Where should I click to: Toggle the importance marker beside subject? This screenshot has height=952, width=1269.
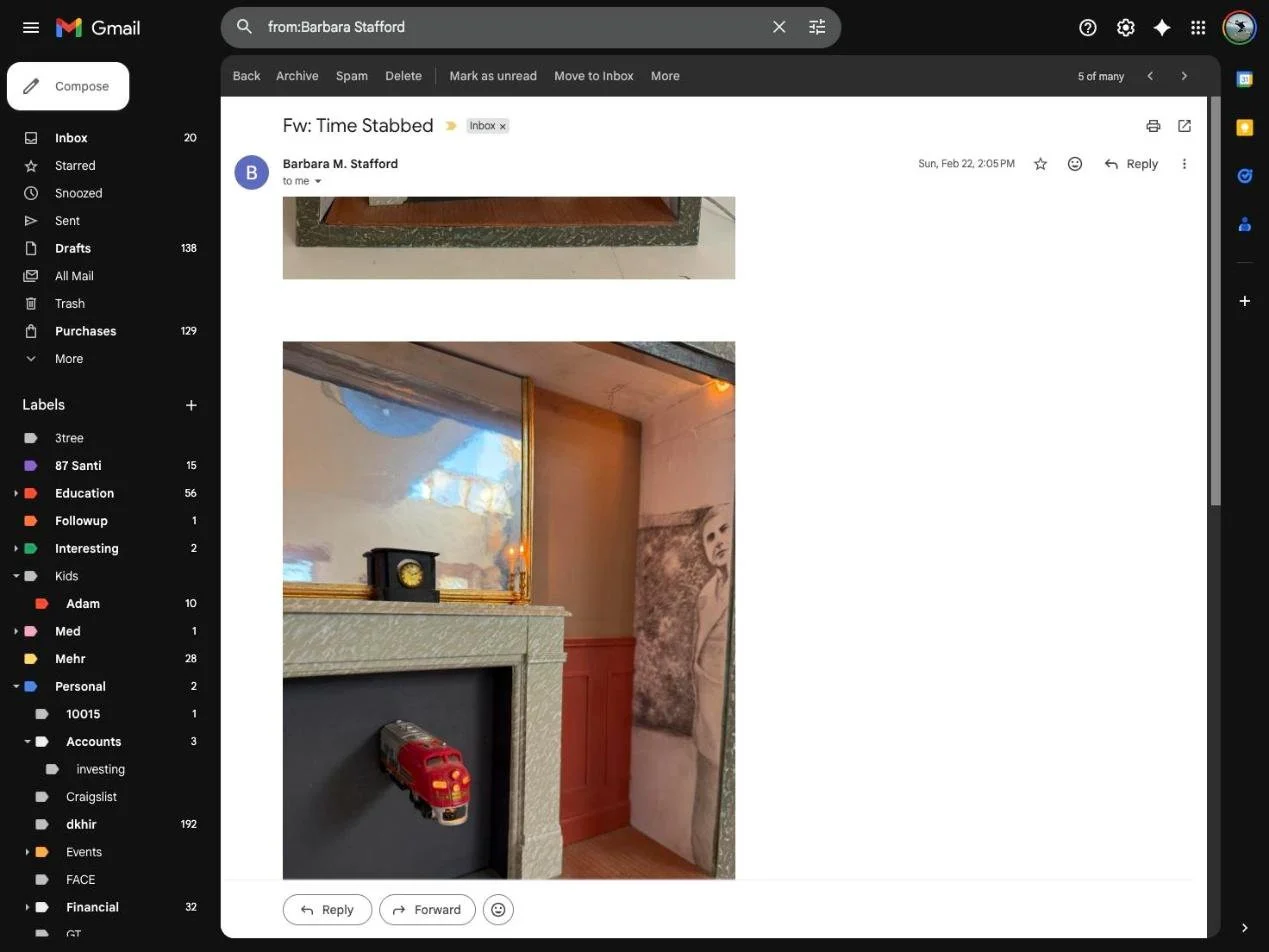tap(451, 126)
